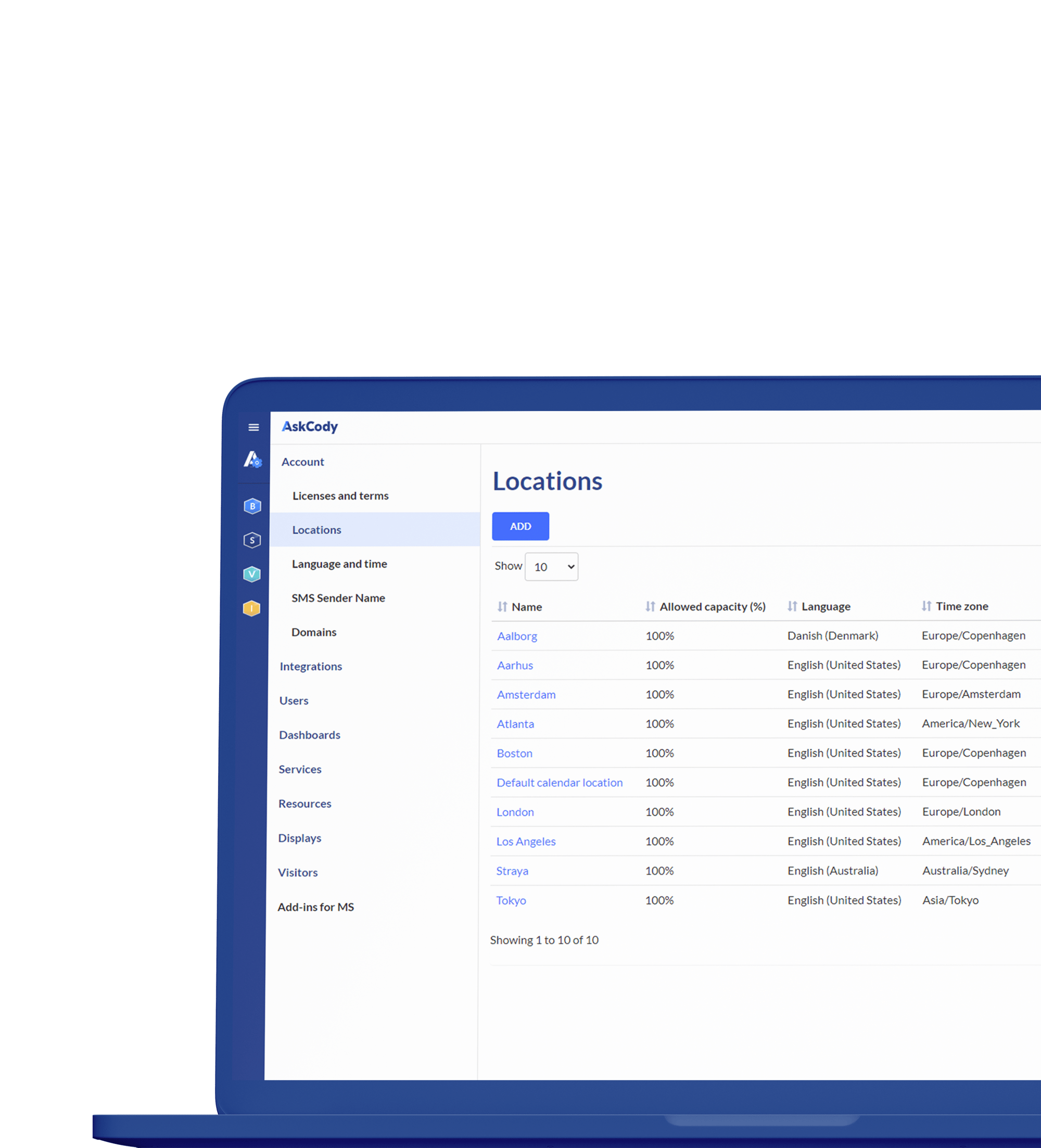Viewport: 1041px width, 1148px height.
Task: Open the hamburger menu icon
Action: pyautogui.click(x=253, y=427)
